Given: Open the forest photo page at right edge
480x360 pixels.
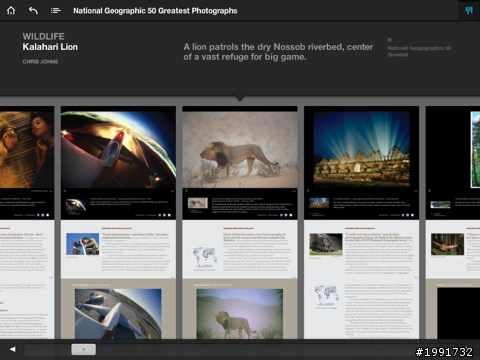Looking at the screenshot, I should (x=475, y=150).
